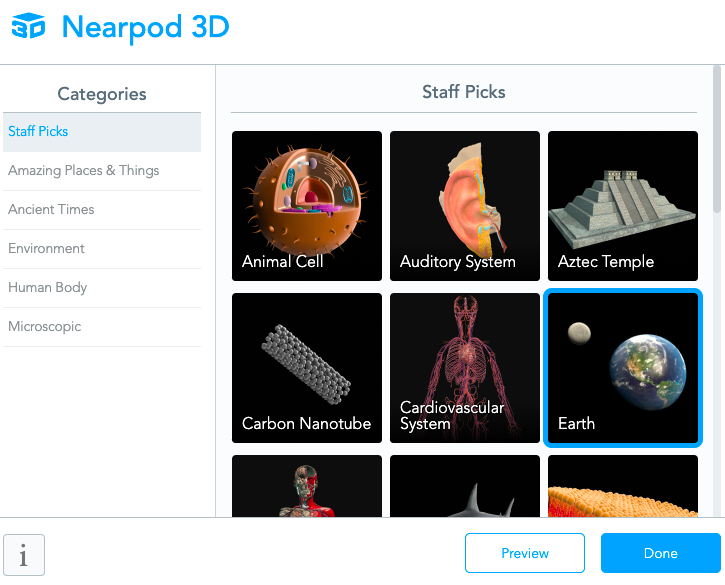The height and width of the screenshot is (585, 725).
Task: Switch to Staff Picks category
Action: (102, 132)
